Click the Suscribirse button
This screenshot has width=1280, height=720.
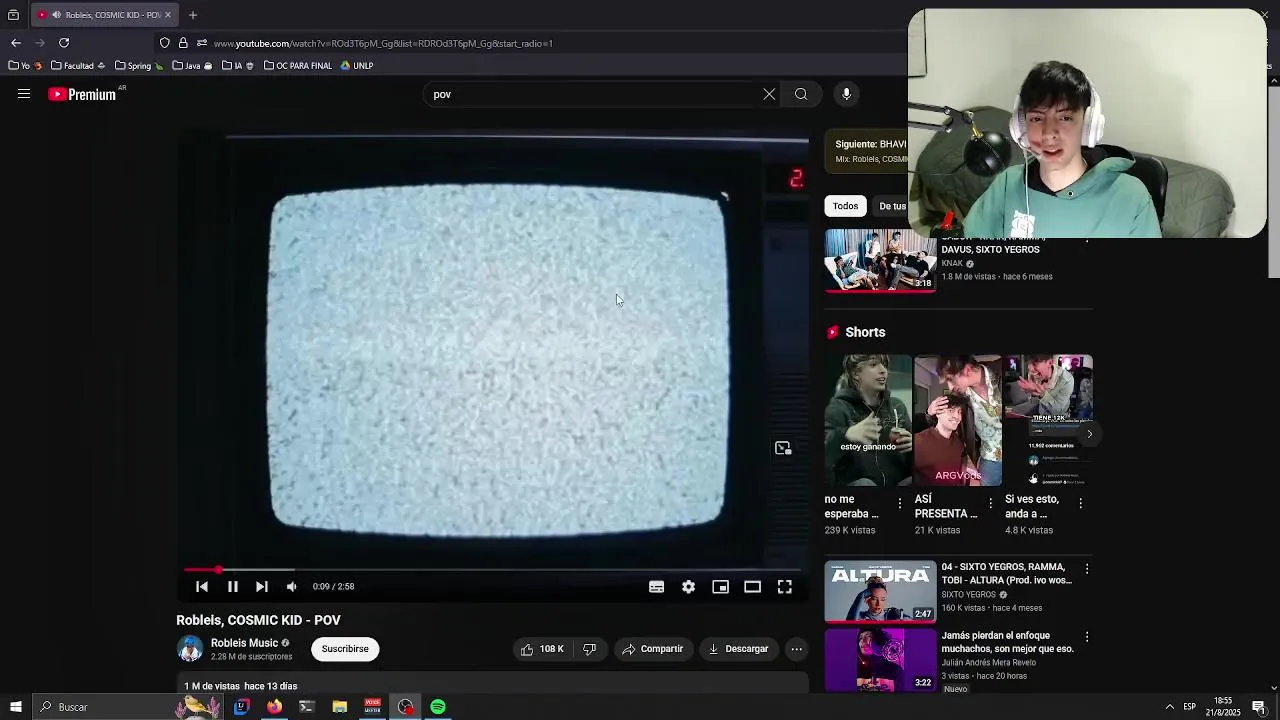click(345, 649)
